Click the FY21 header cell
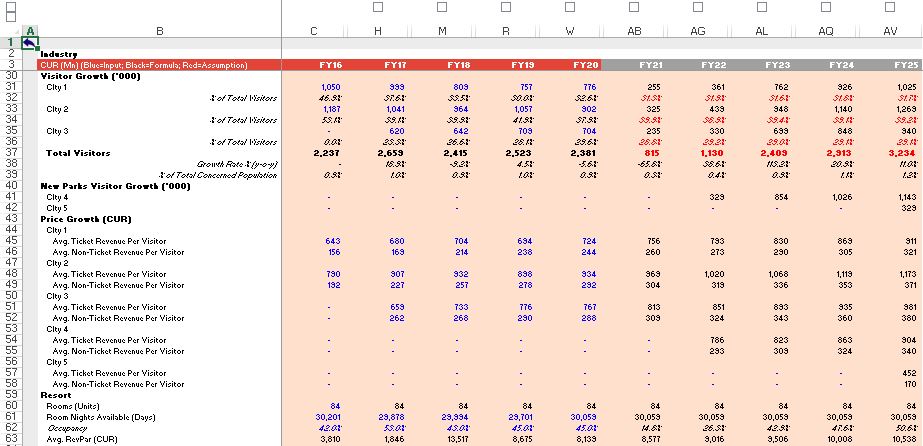 pos(634,65)
